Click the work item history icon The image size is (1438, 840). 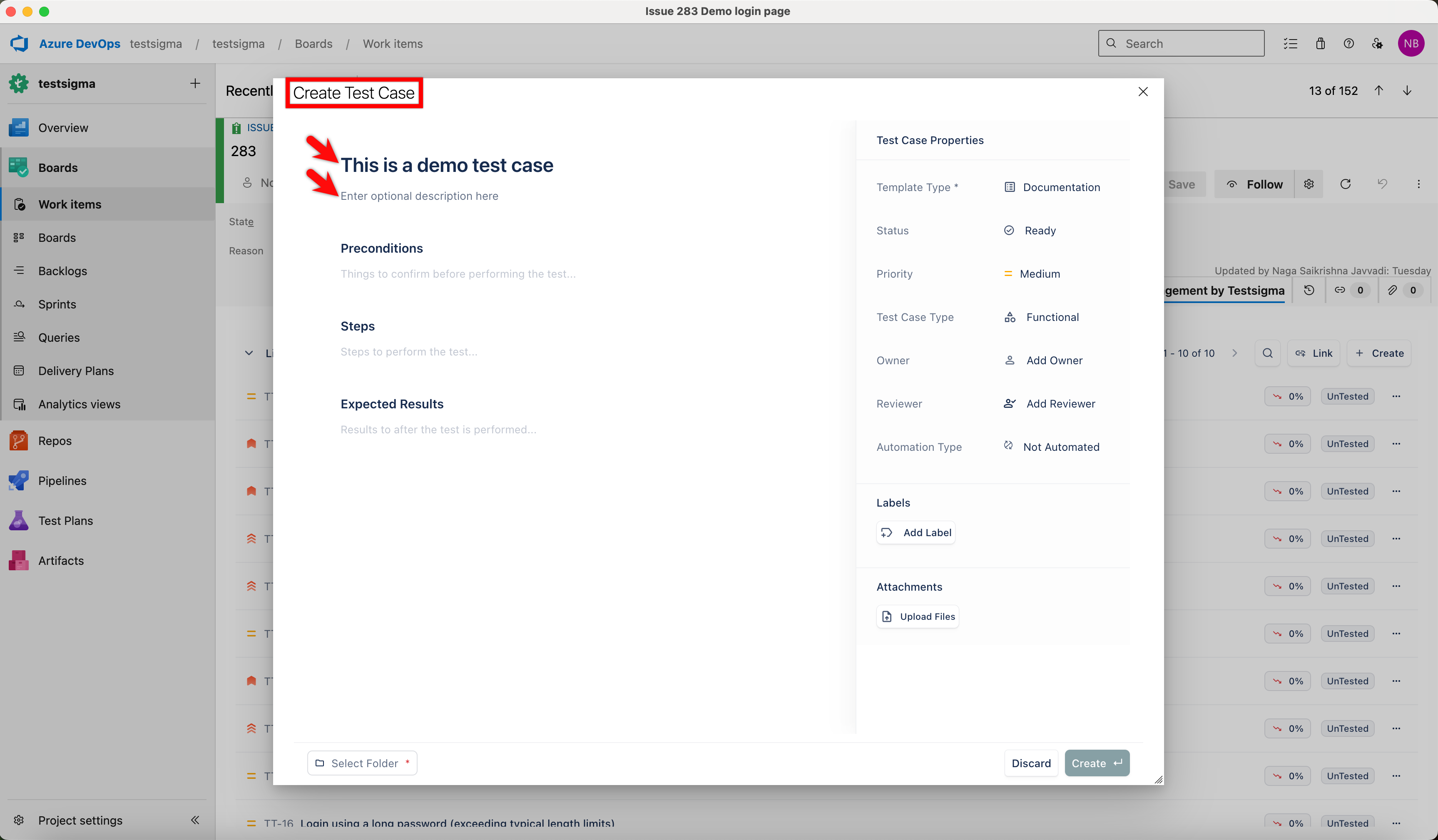(1309, 290)
